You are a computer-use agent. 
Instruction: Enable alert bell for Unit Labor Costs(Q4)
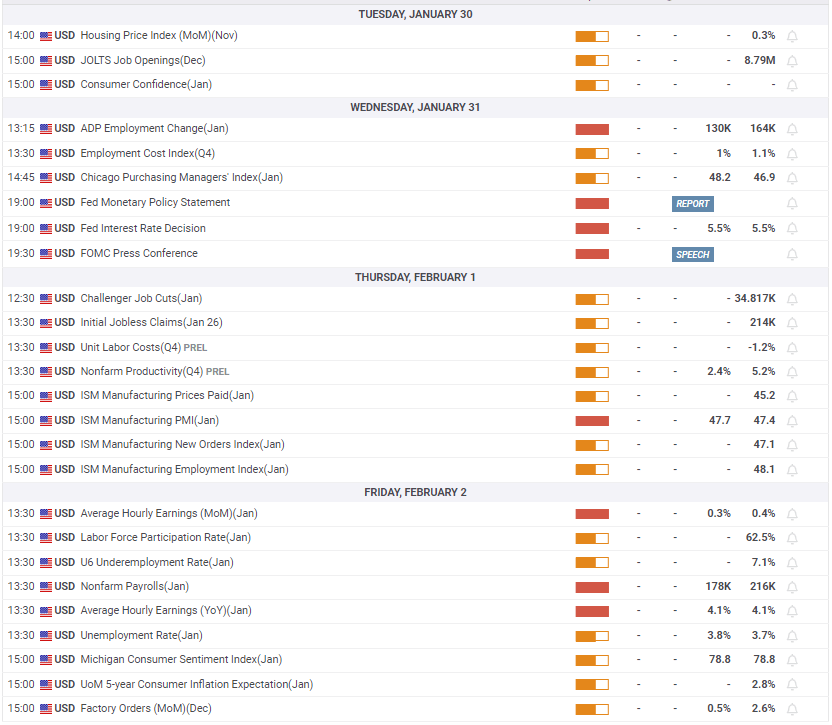point(792,348)
